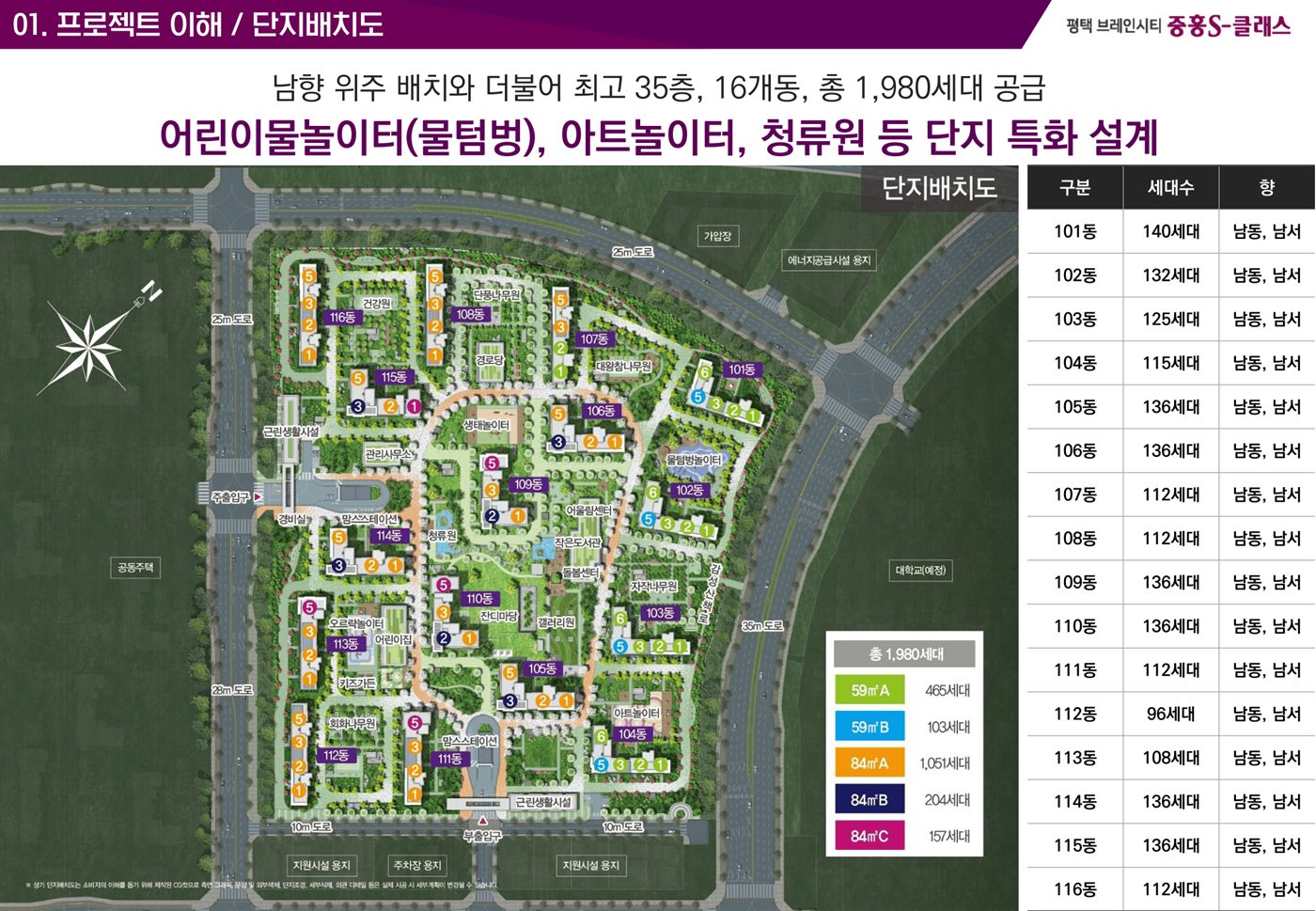Click the 110동 purple label on the map
Screen dimensions: 1316x911
pyautogui.click(x=479, y=598)
